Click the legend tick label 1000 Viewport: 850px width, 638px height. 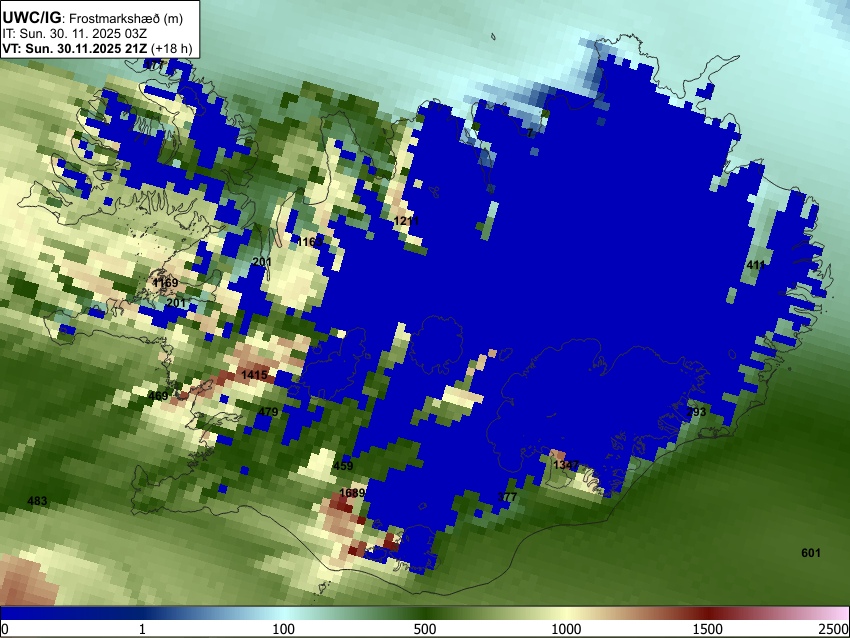(x=566, y=629)
